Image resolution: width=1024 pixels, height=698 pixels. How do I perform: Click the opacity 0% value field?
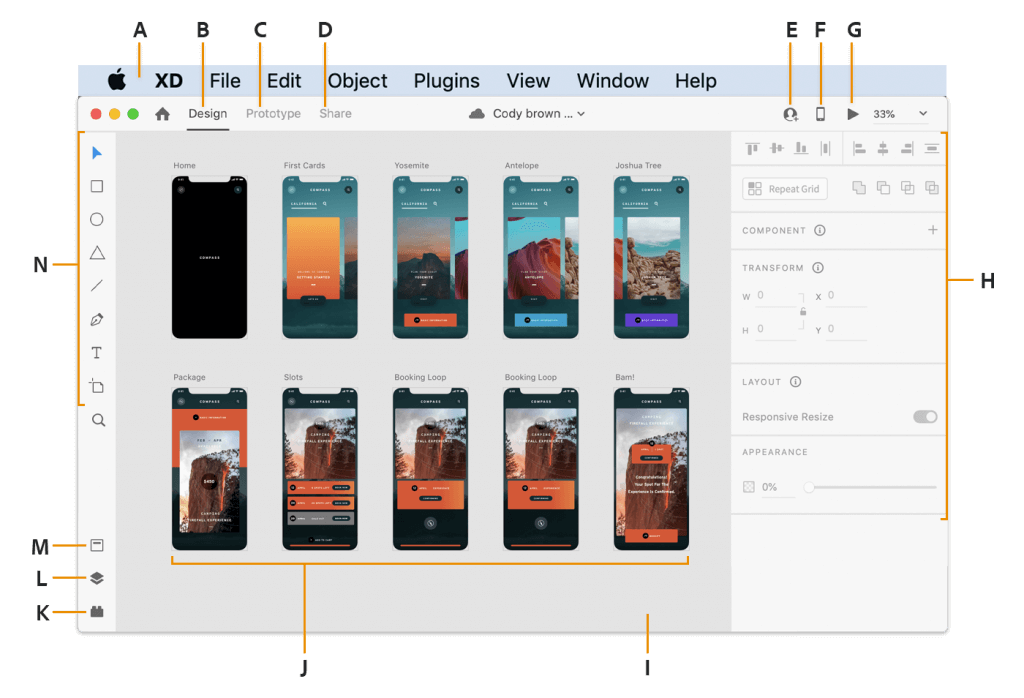778,487
